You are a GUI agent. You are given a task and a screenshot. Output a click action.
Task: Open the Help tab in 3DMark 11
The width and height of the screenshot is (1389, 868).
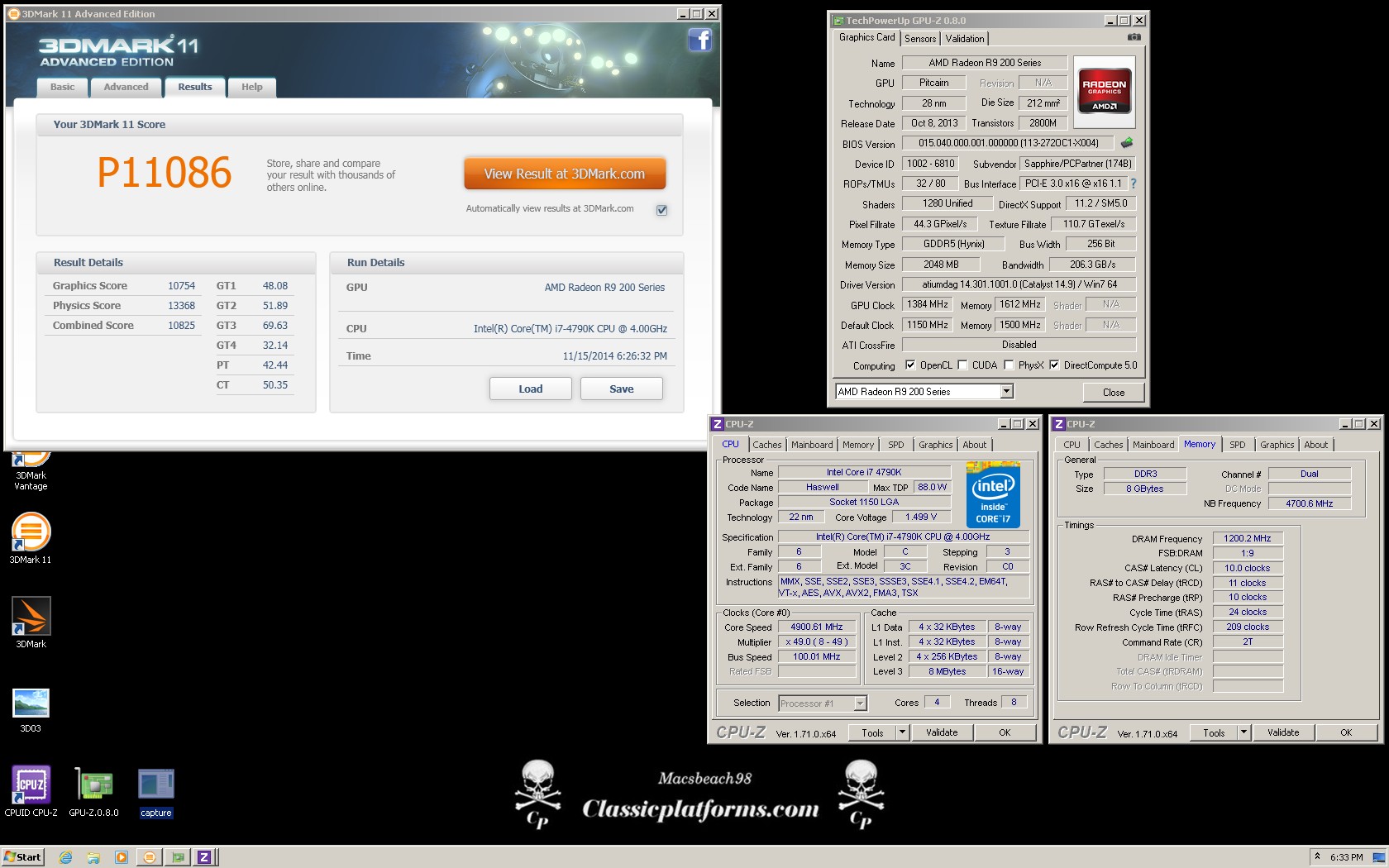252,87
